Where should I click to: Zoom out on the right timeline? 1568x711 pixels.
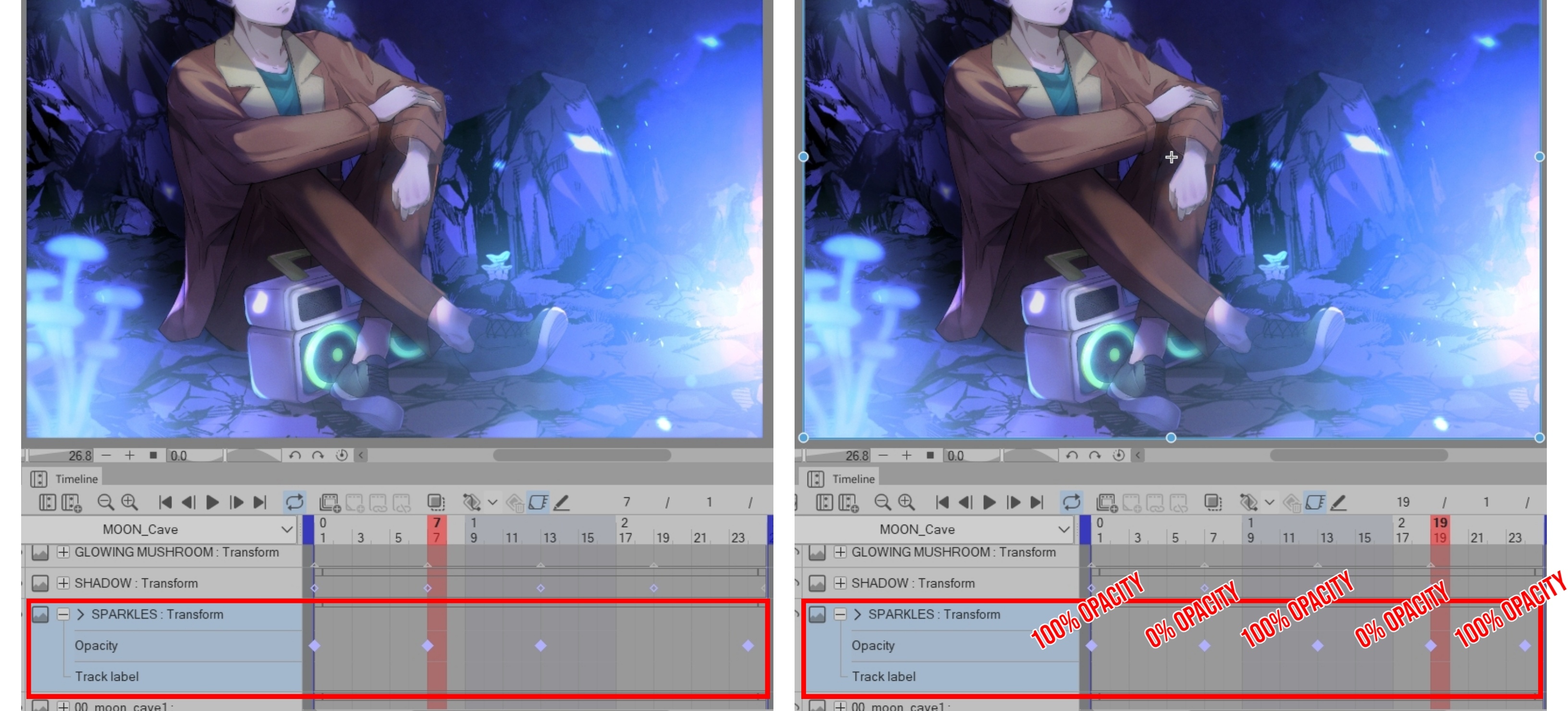(882, 502)
